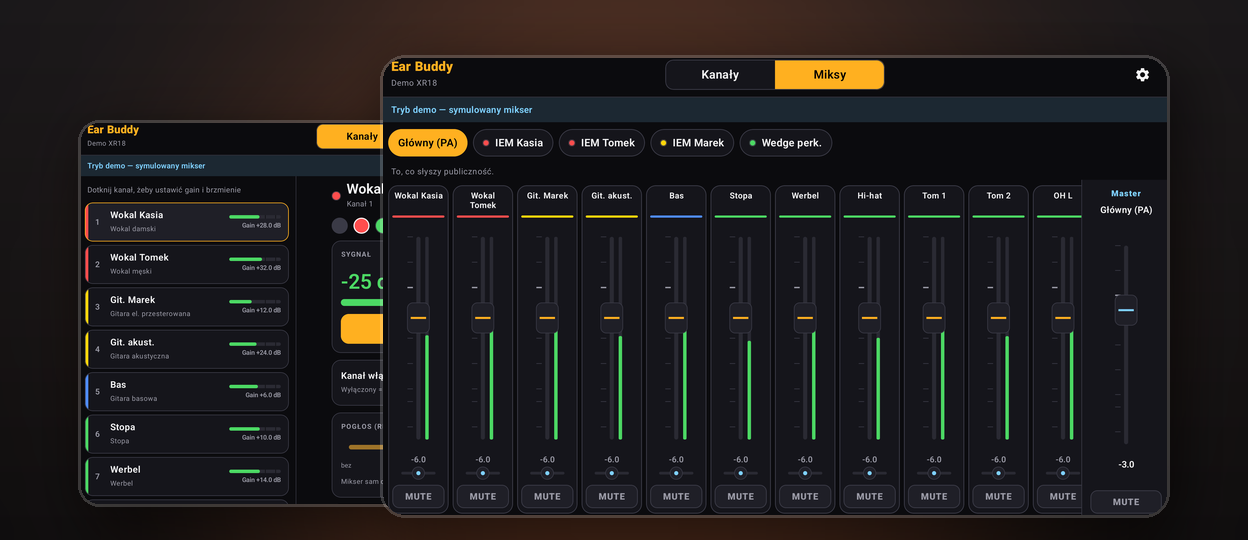Grab the Wokal Kasia fader handle

(418, 318)
